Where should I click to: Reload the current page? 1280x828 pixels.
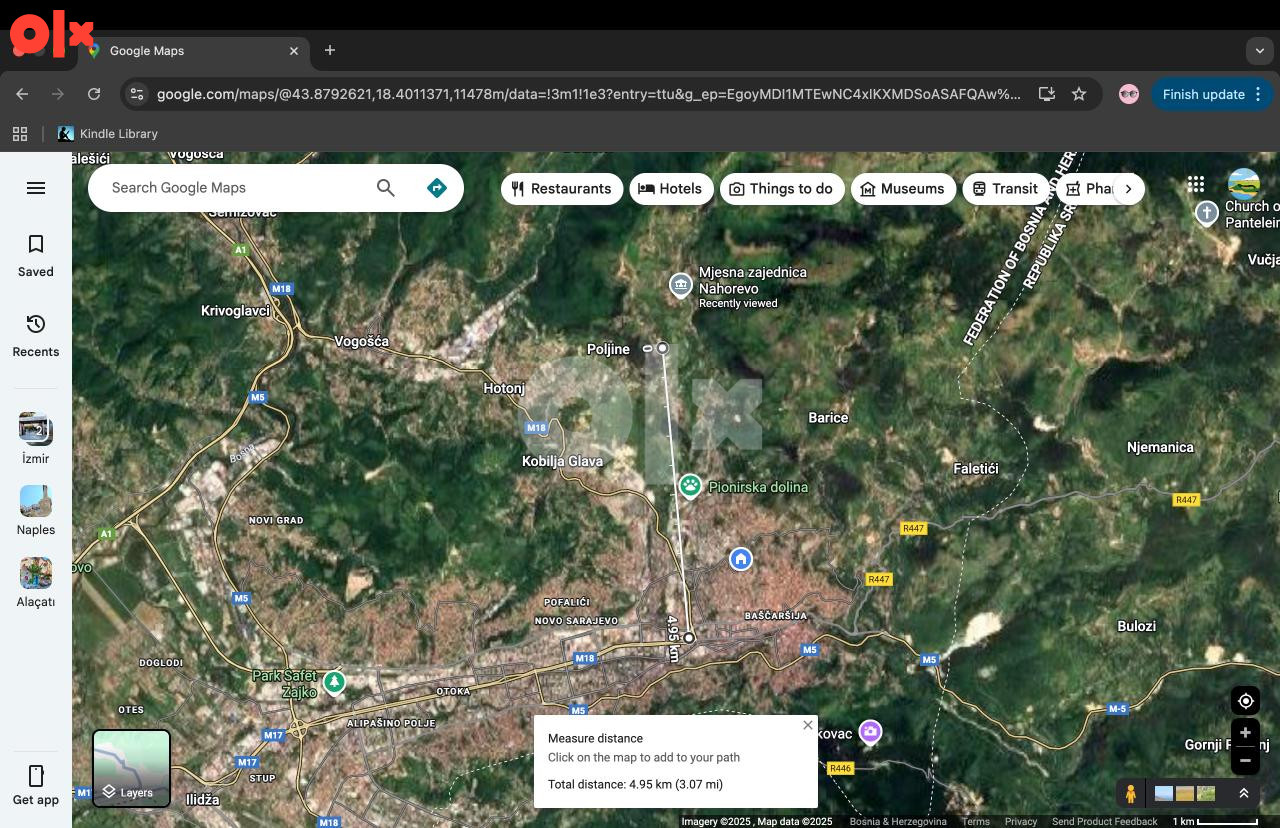click(x=94, y=94)
